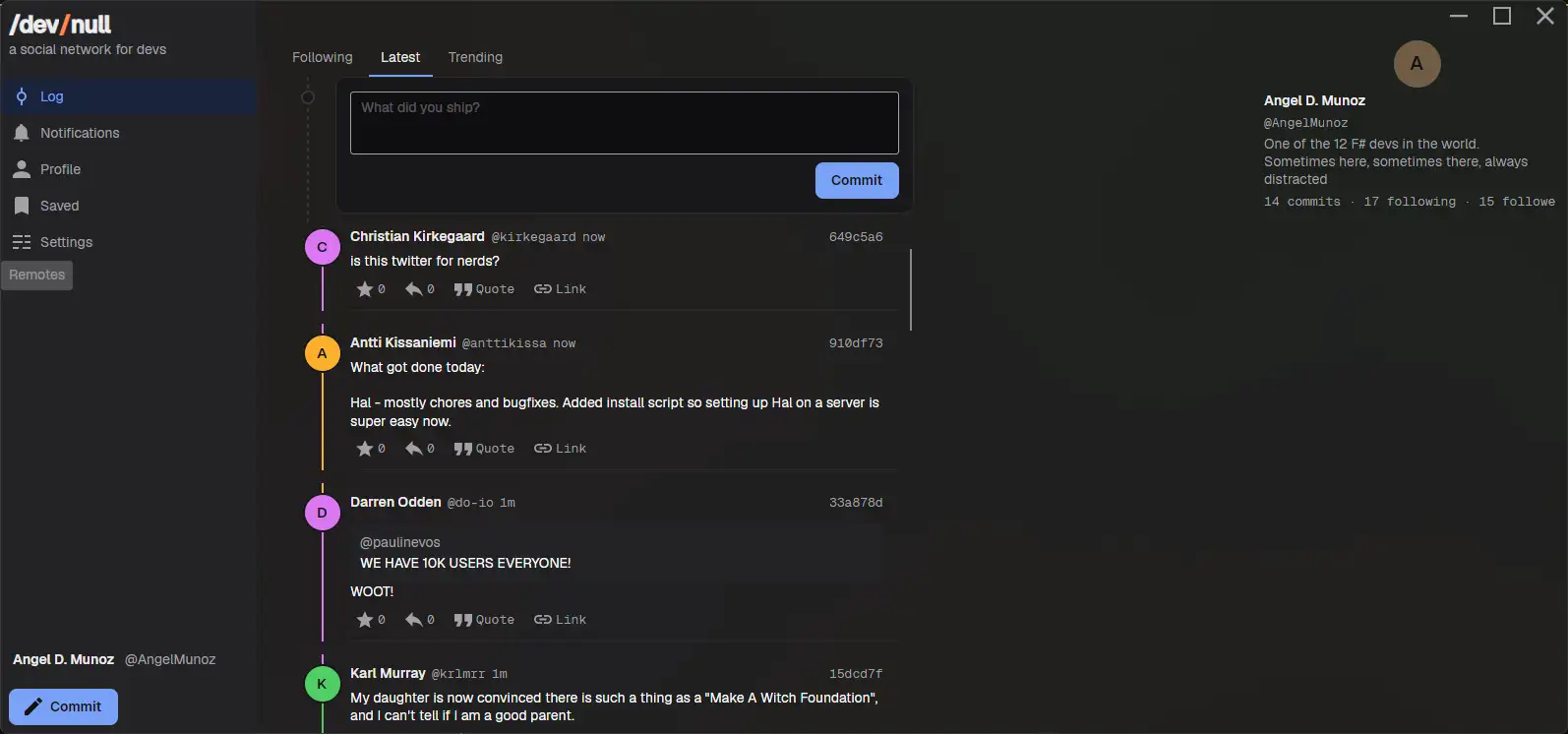
Task: Copy link of Christian Kirkegaard's post
Action: pos(560,289)
